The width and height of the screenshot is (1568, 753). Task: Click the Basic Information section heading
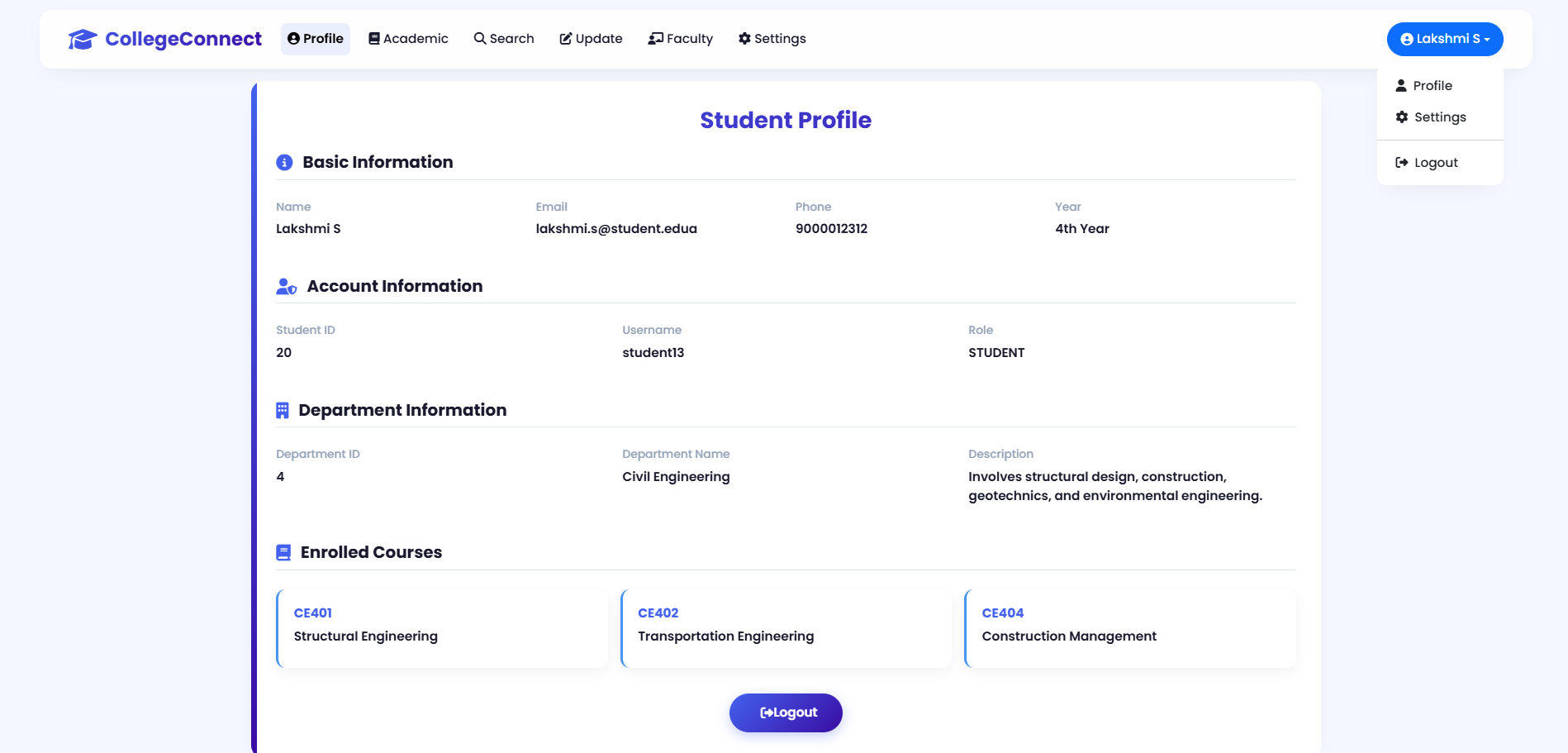point(378,163)
